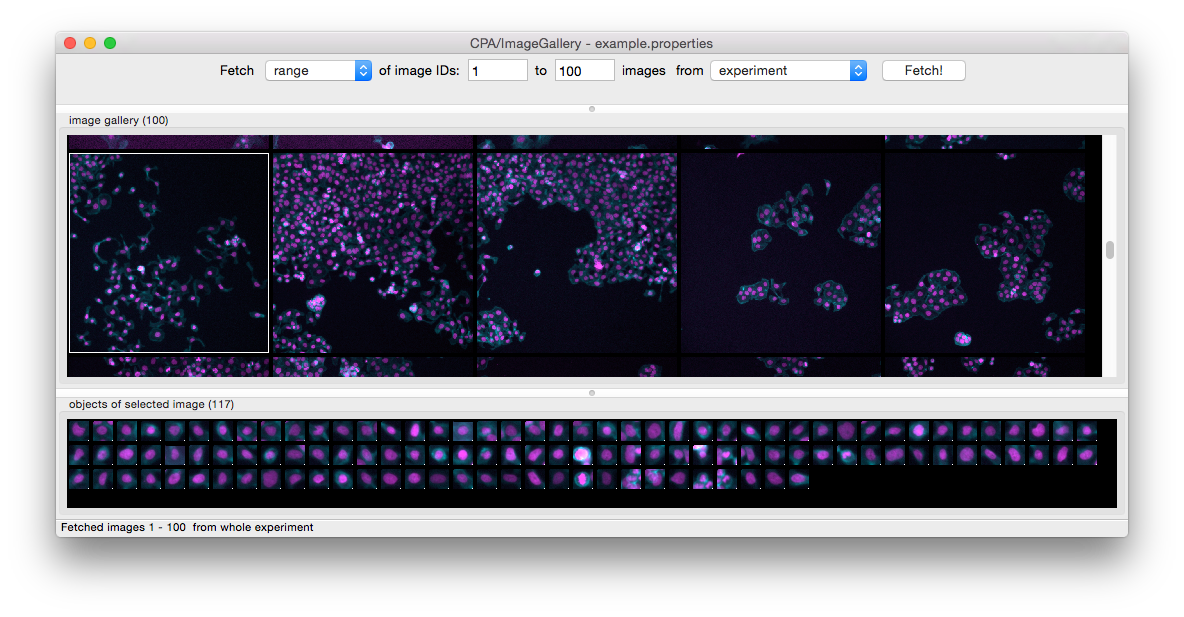The image size is (1184, 617).
Task: Click the splitter handle above objects panel
Action: [592, 392]
